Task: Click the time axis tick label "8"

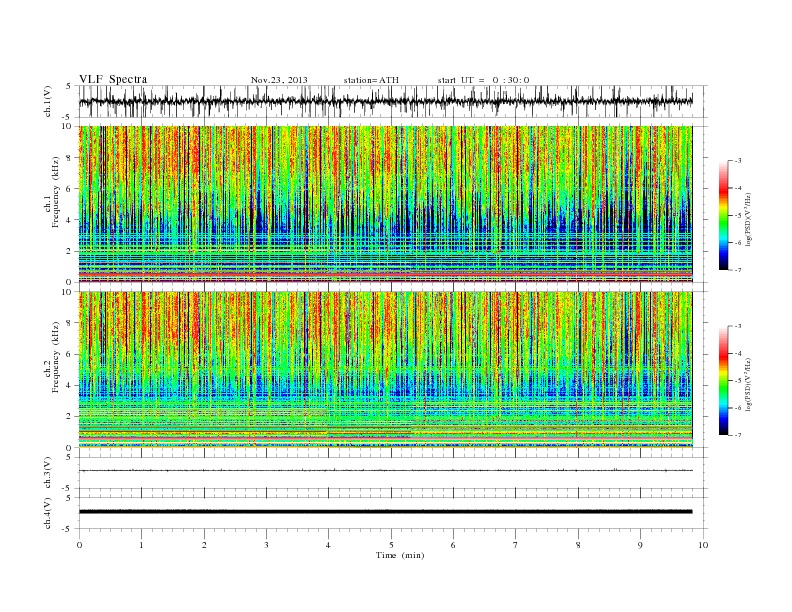Action: (x=578, y=545)
